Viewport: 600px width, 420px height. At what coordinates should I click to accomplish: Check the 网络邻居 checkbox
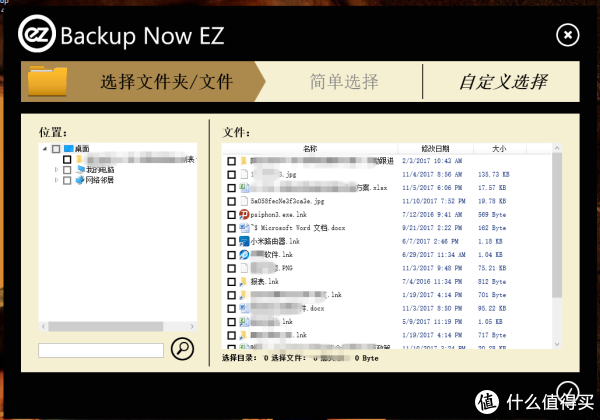pyautogui.click(x=67, y=181)
